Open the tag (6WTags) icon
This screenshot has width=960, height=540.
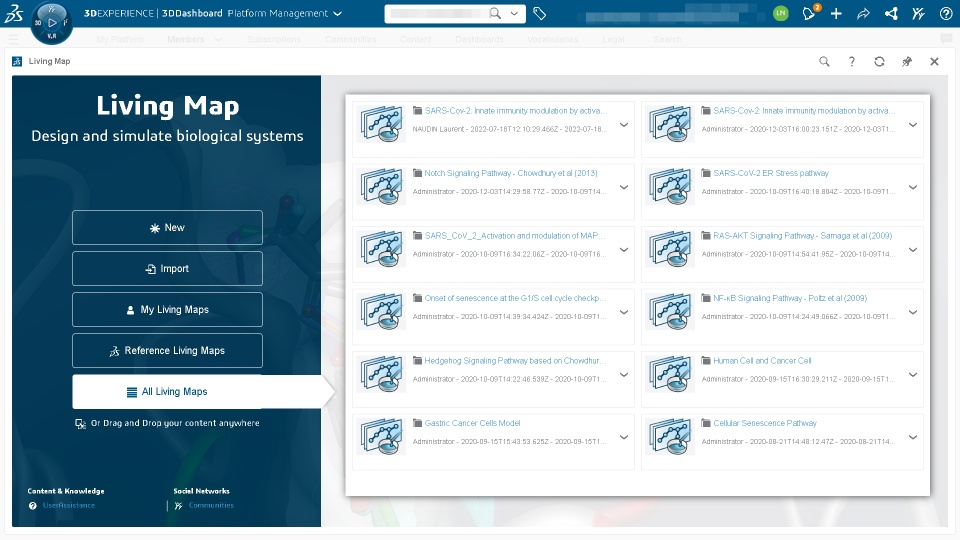539,13
